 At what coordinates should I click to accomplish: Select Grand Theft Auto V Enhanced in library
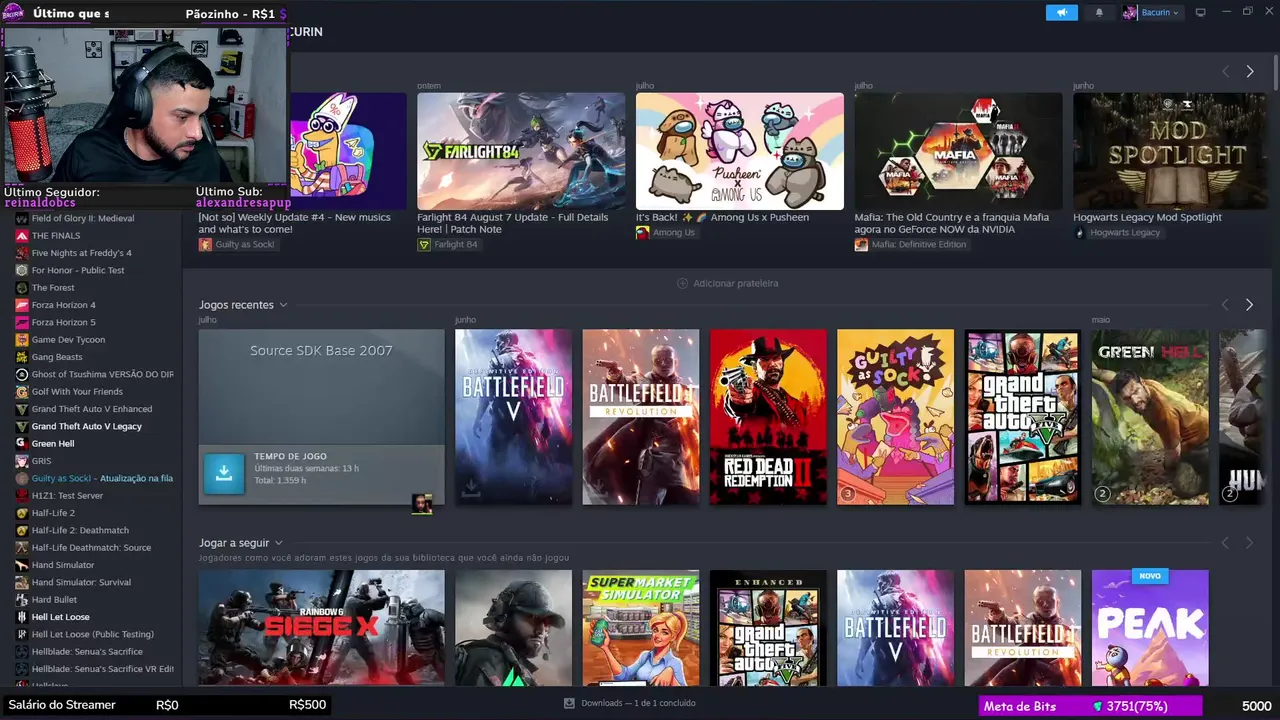pyautogui.click(x=91, y=409)
